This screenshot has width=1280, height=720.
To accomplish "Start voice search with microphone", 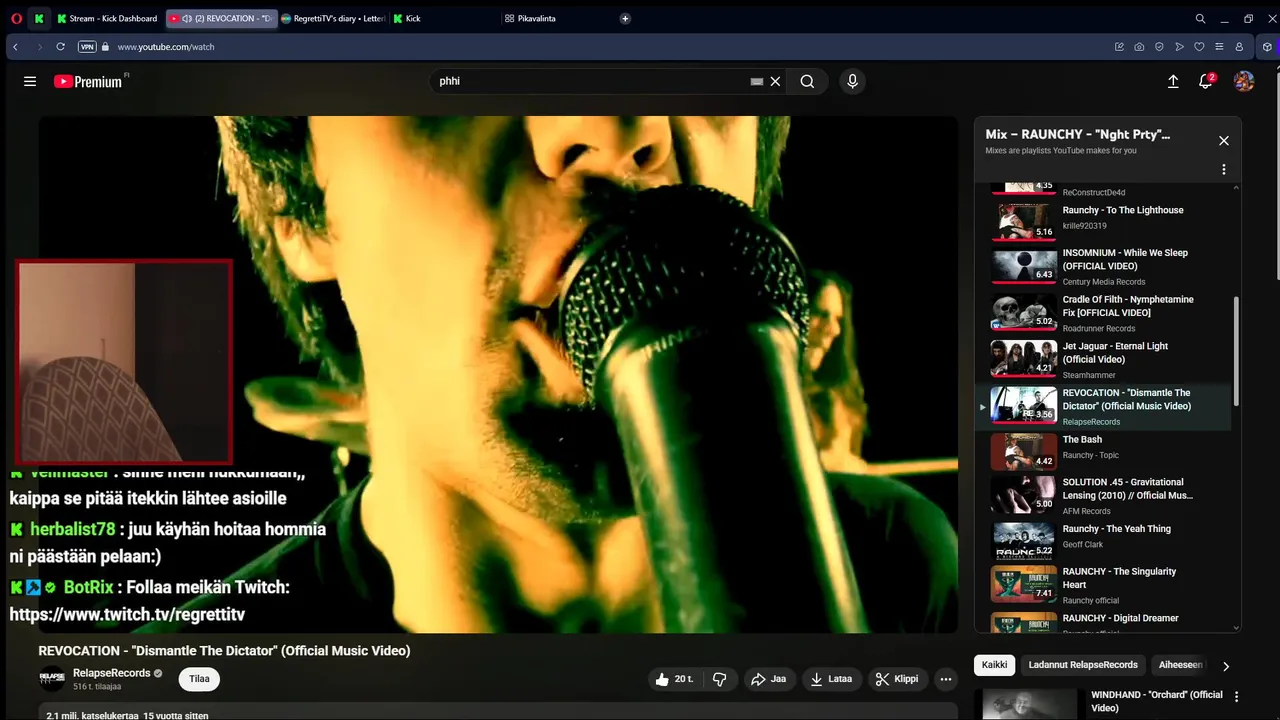I will (x=852, y=81).
